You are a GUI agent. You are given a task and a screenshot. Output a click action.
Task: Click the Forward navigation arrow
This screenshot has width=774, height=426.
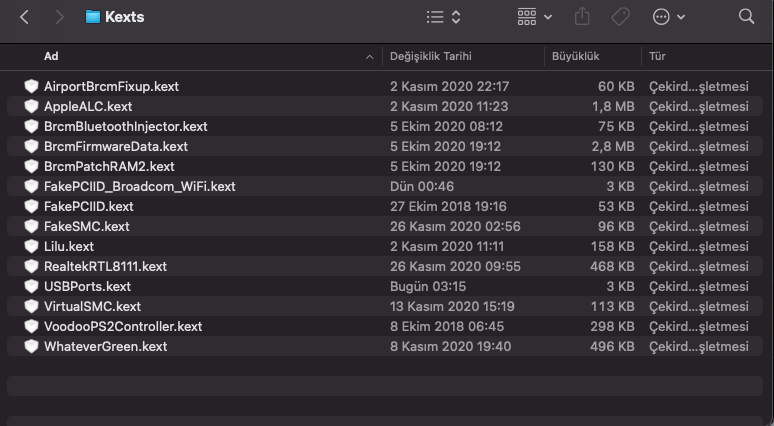[59, 17]
